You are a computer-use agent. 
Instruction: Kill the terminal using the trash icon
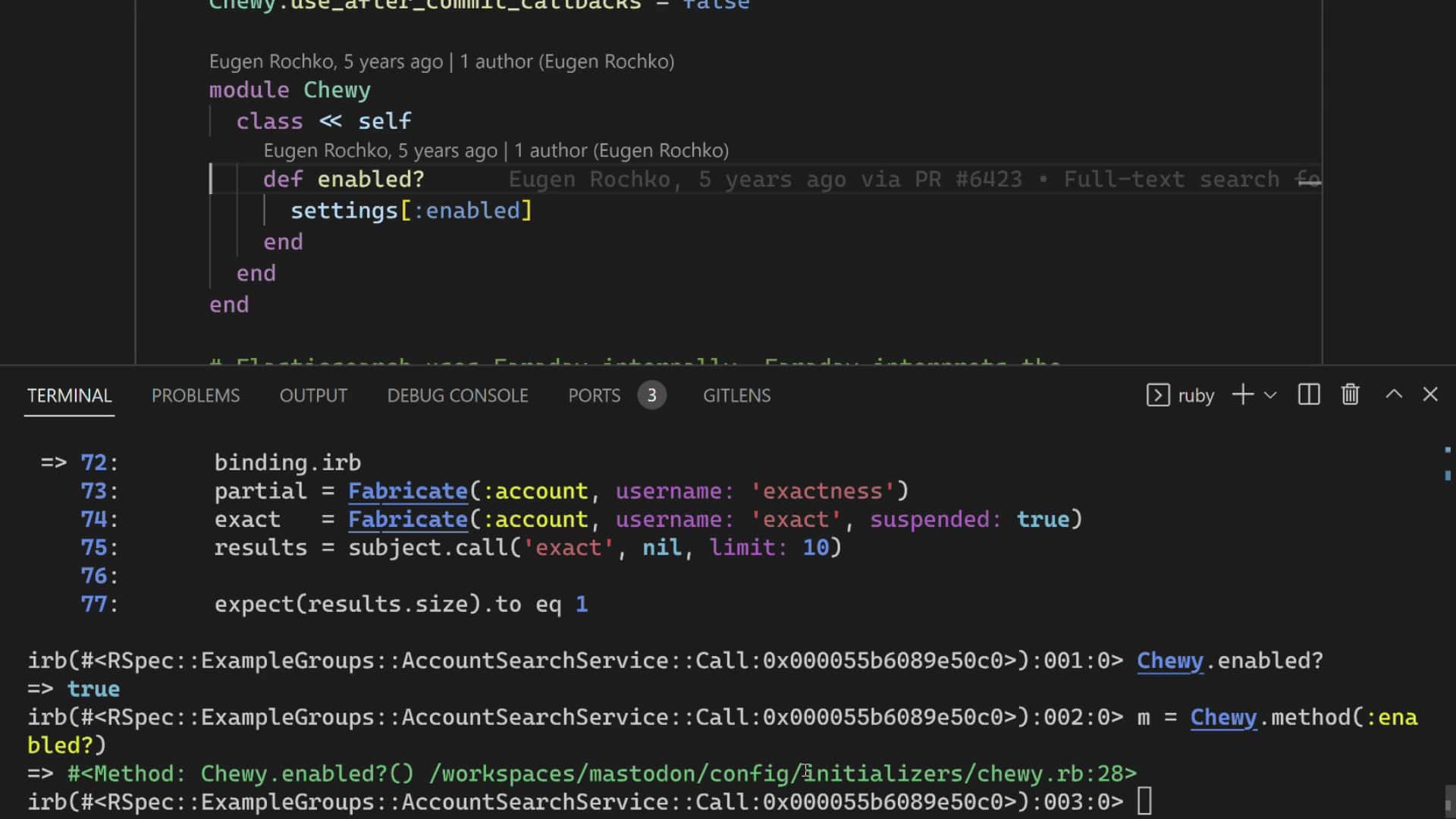[1350, 394]
